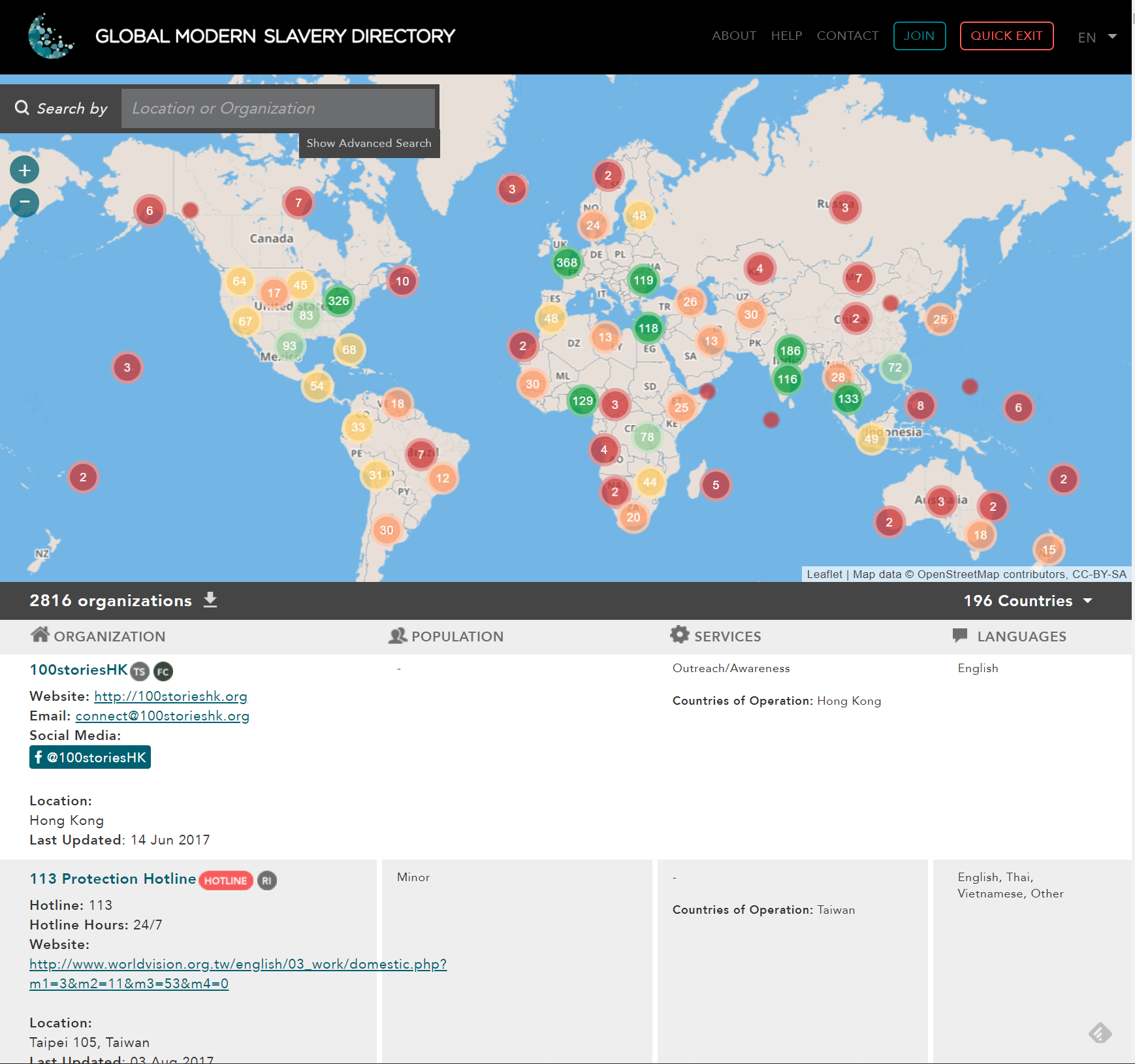Click the 368 cluster marker over UK

point(566,263)
